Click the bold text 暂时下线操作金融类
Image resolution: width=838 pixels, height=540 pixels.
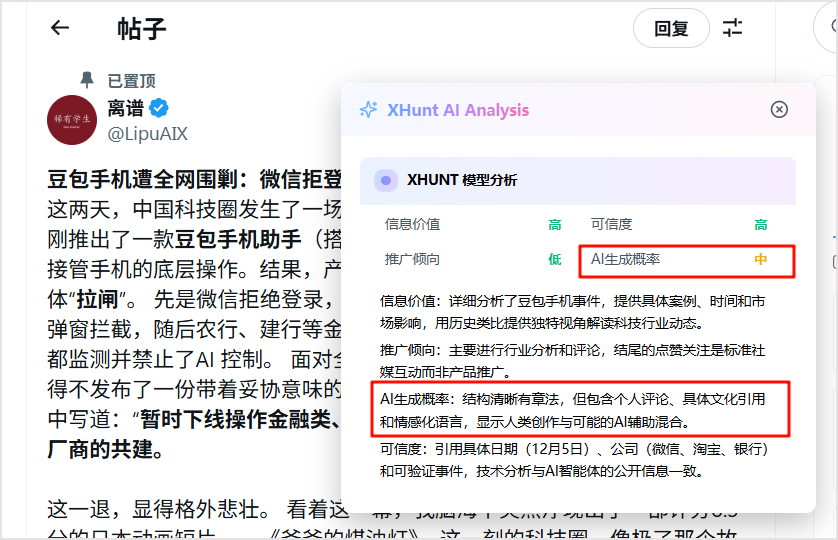(x=235, y=419)
